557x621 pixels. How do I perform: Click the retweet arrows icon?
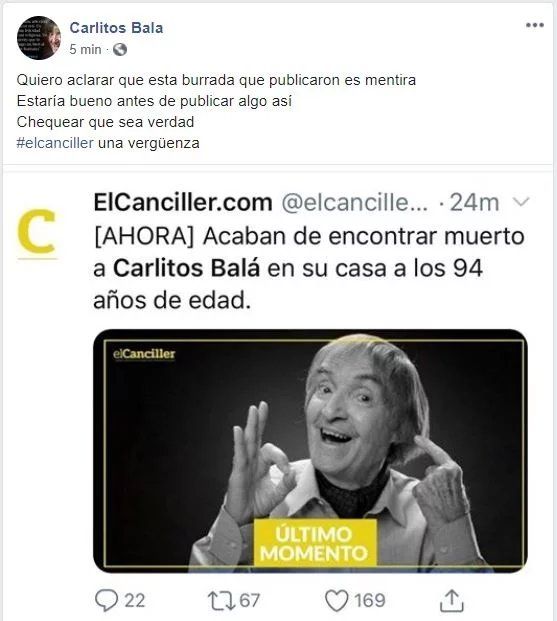tap(221, 600)
